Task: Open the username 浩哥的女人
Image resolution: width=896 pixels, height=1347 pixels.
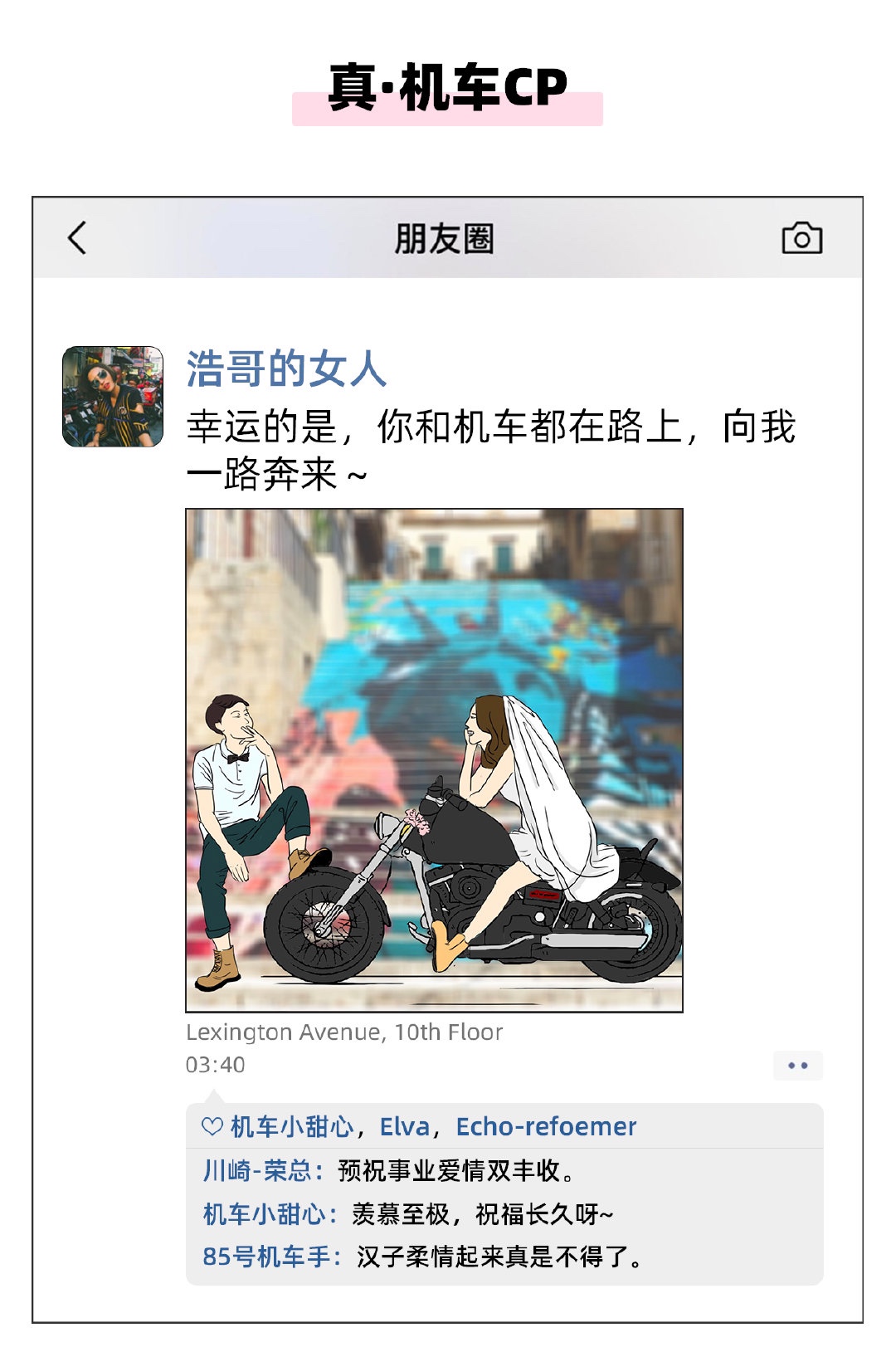Action: pos(286,368)
